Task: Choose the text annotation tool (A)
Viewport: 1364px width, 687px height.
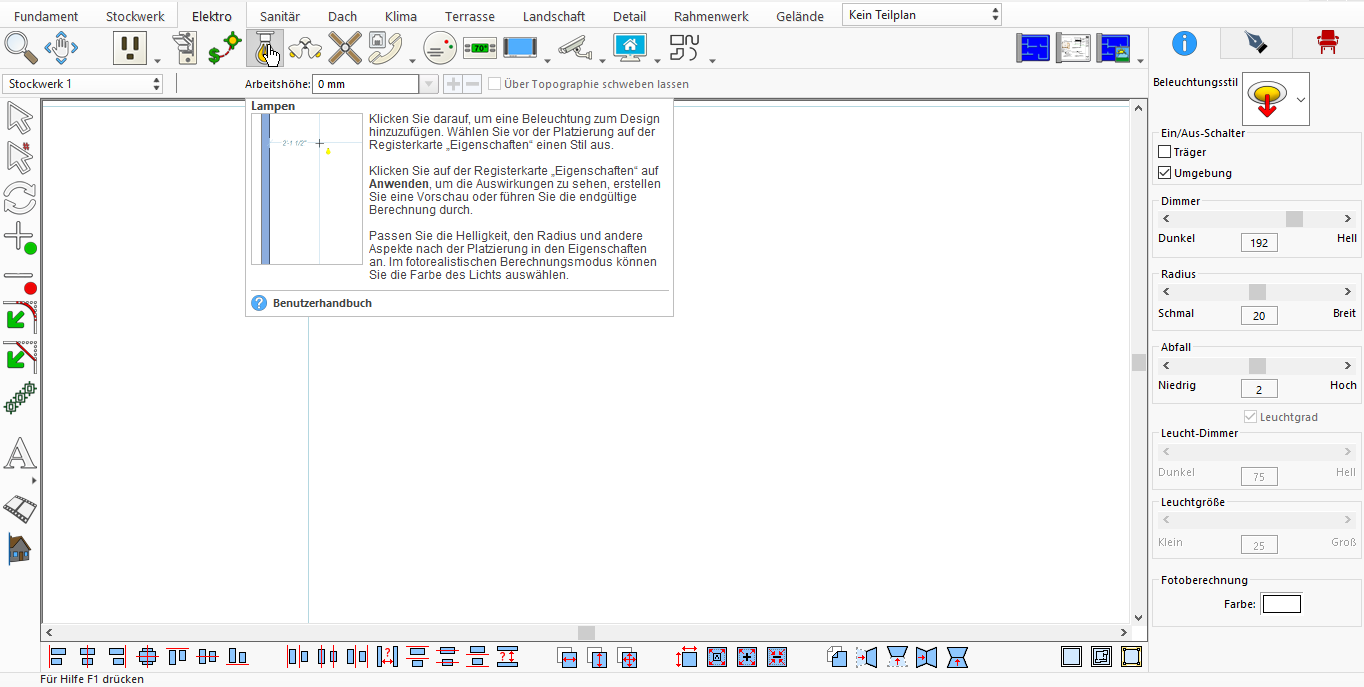Action: click(x=20, y=454)
